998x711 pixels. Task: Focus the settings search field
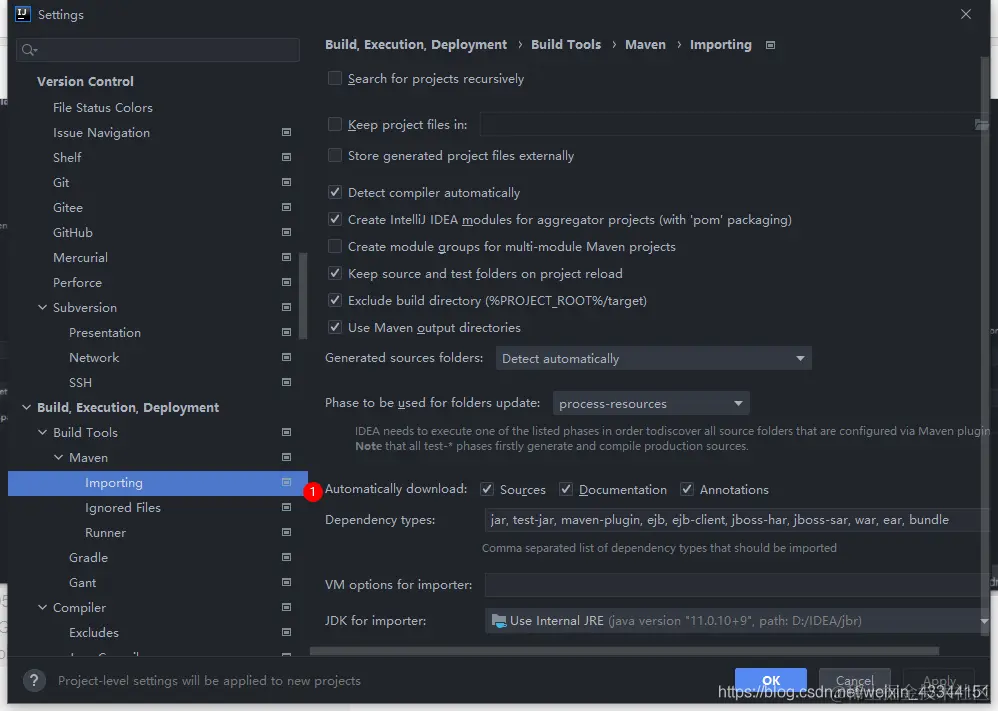coord(158,50)
